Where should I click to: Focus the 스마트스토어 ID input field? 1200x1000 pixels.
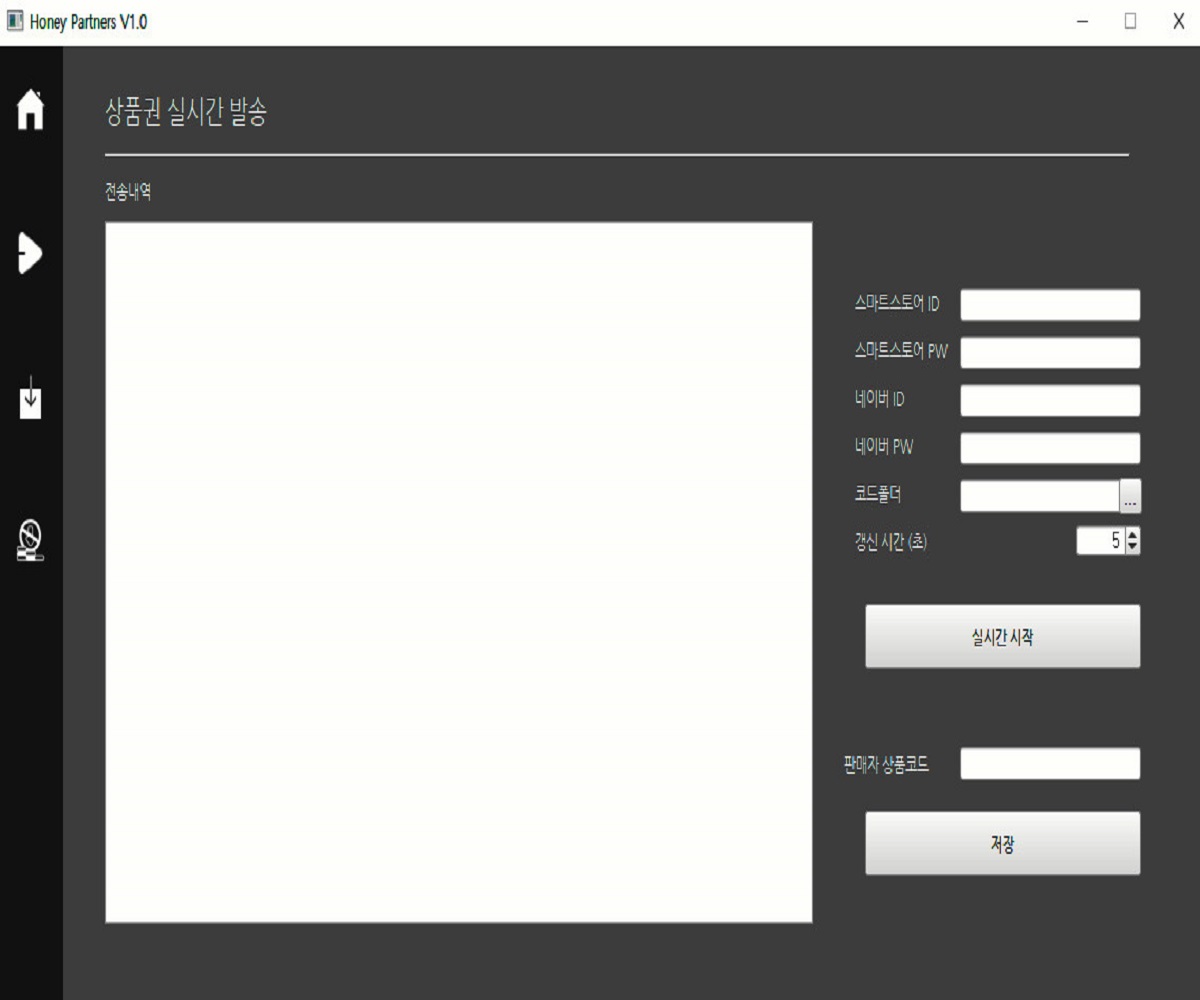[x=1050, y=305]
